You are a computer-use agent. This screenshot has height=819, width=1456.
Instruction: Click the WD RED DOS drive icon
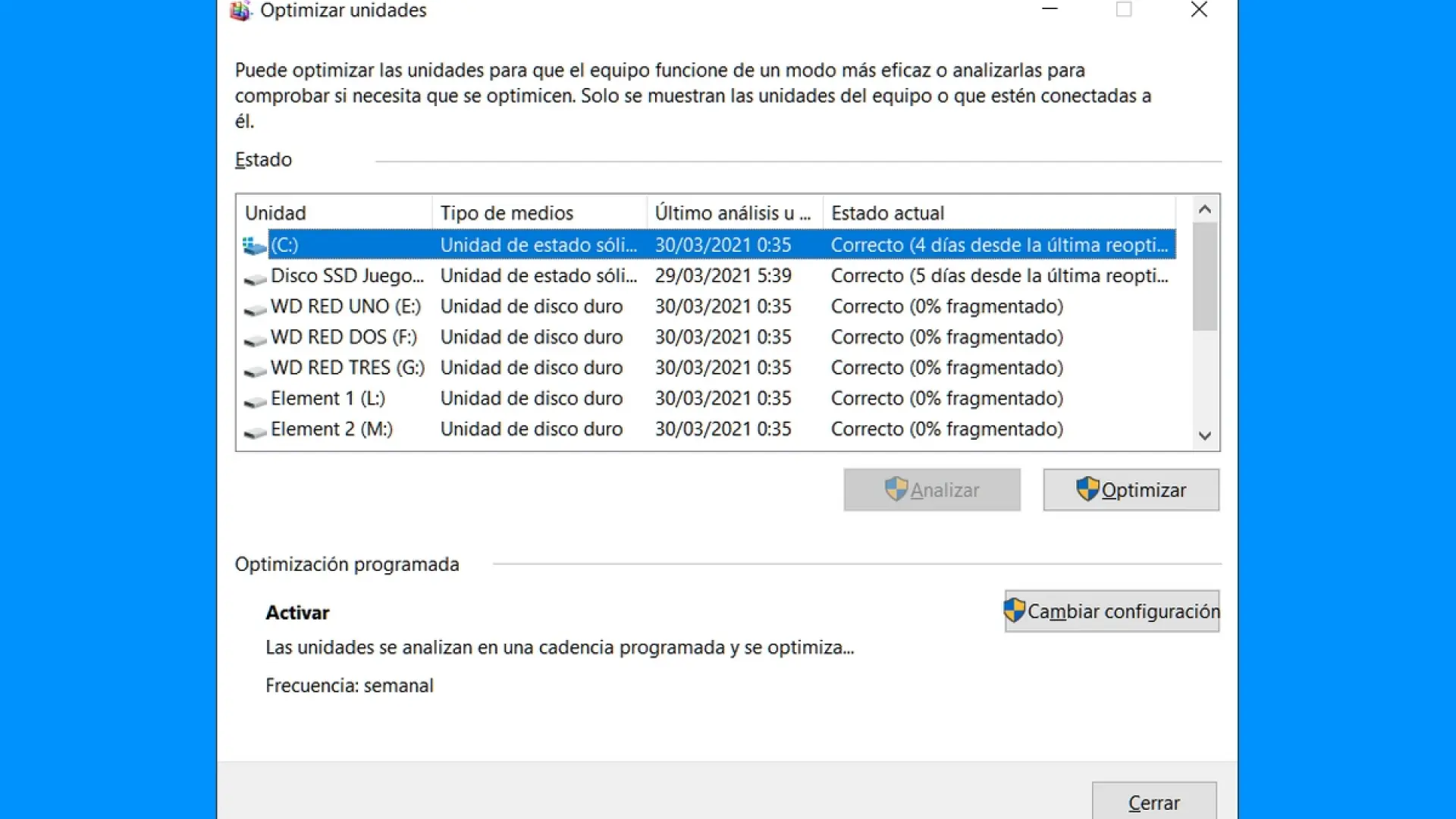coord(255,339)
